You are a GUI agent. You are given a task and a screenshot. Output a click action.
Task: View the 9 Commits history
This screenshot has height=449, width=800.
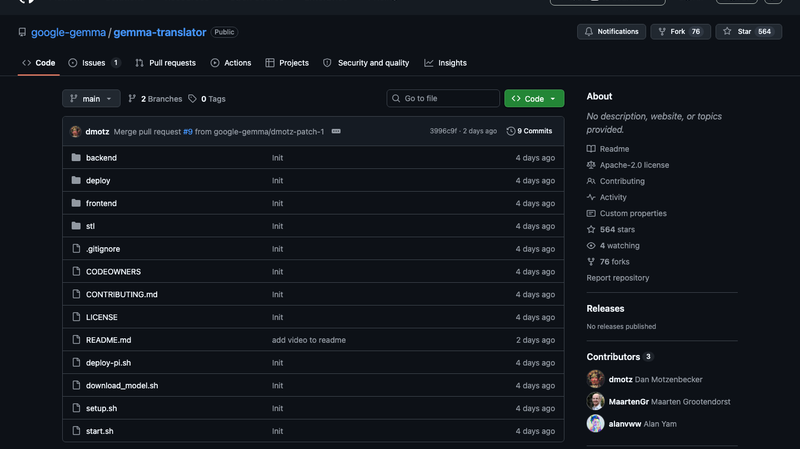coord(529,131)
